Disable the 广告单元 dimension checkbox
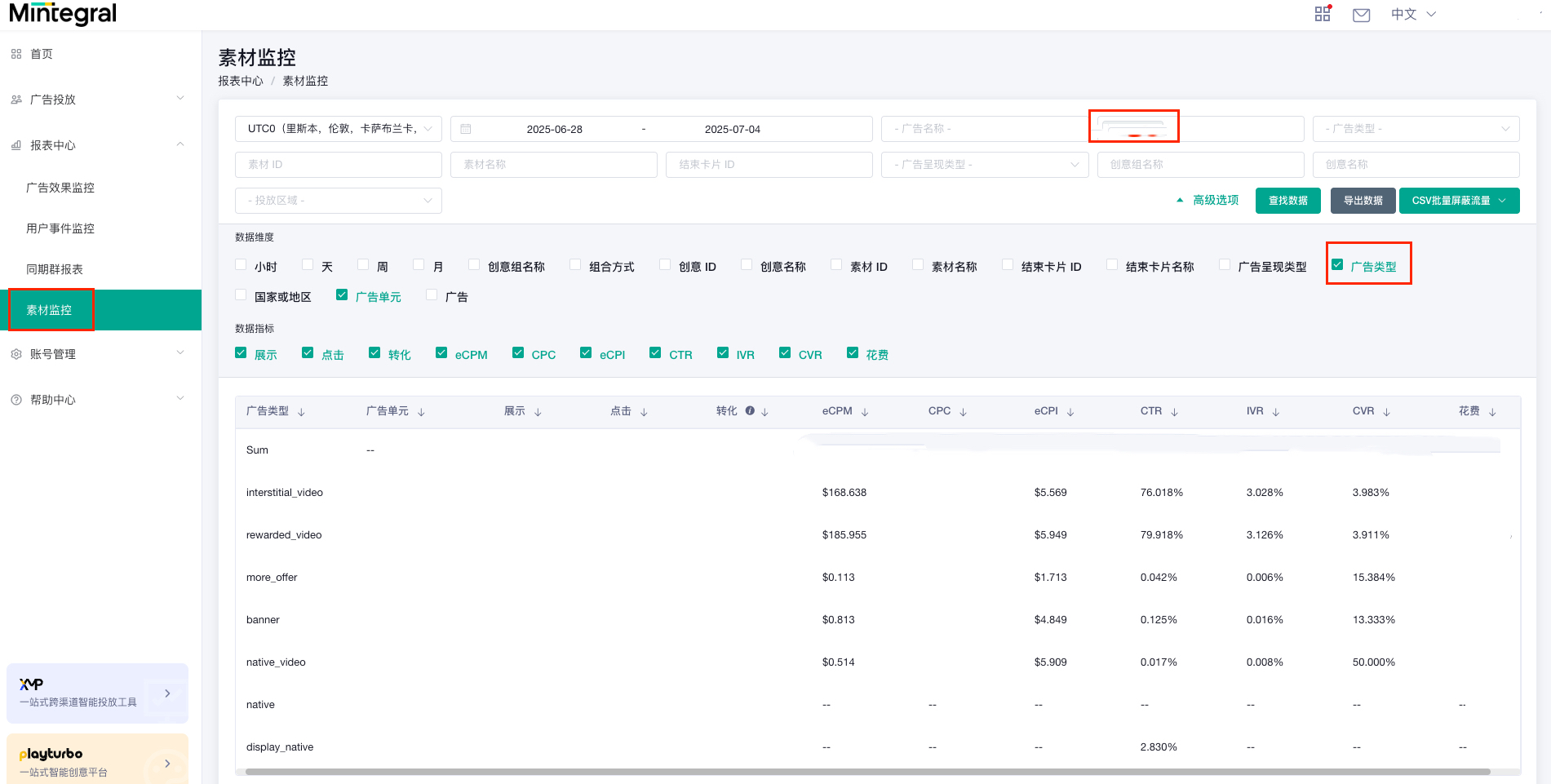 [x=341, y=295]
